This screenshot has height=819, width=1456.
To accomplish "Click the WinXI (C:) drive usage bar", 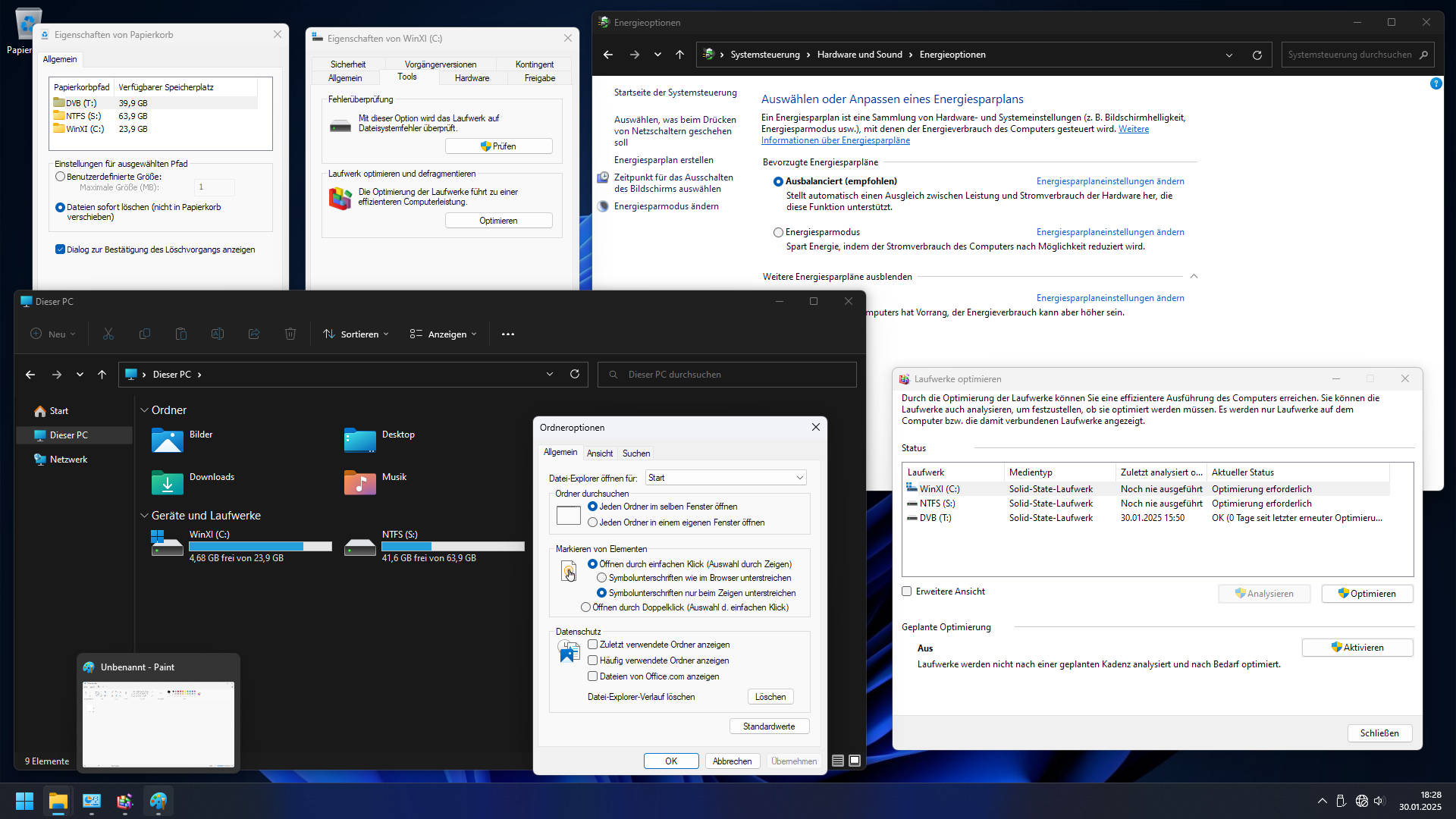I will click(260, 546).
